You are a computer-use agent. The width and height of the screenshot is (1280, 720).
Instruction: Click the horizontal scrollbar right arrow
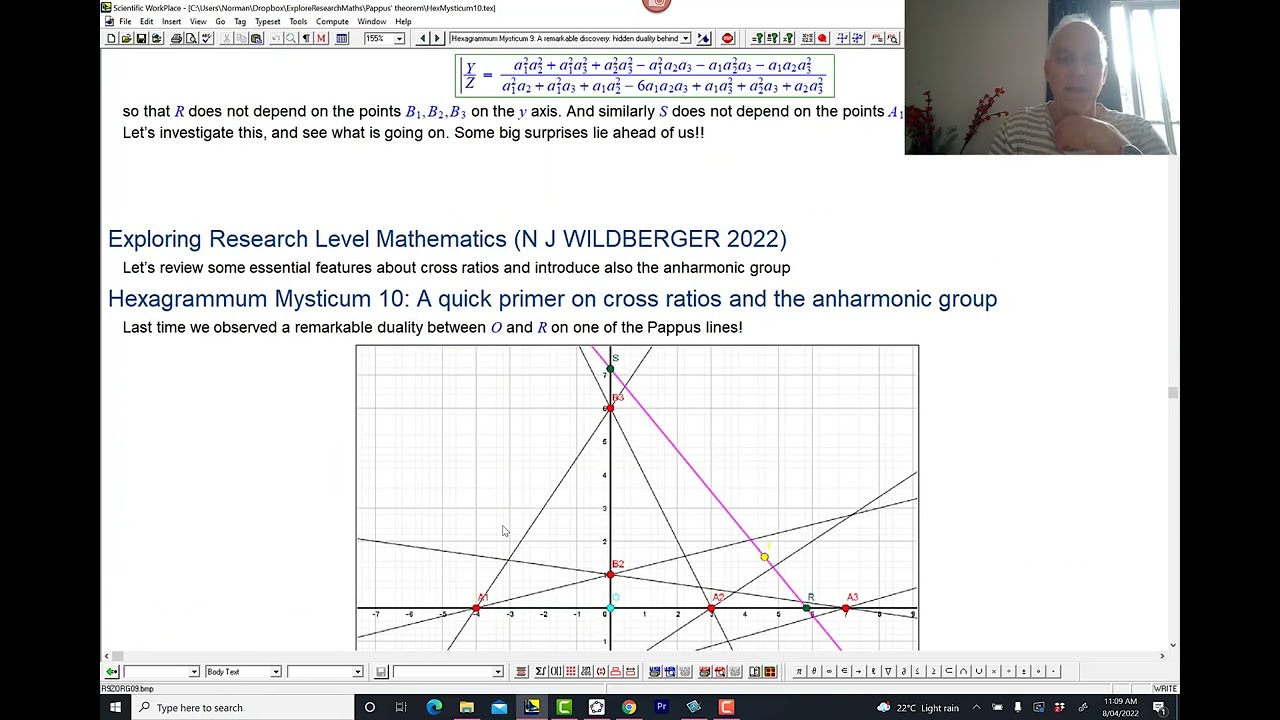pyautogui.click(x=1162, y=656)
